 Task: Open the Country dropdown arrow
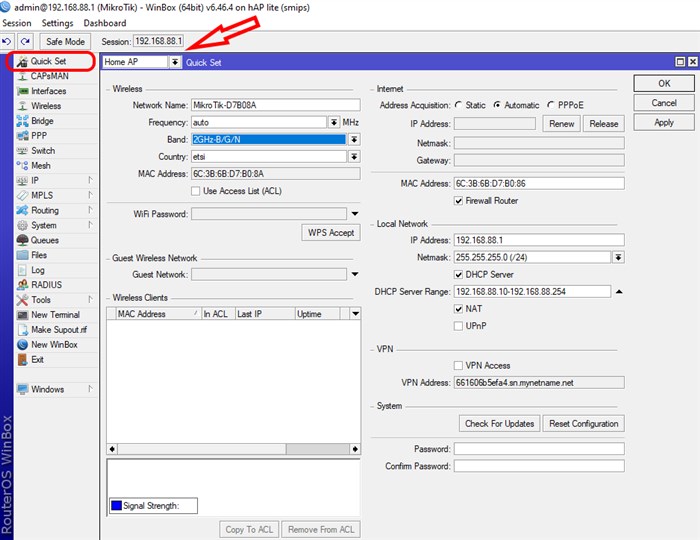tap(354, 157)
